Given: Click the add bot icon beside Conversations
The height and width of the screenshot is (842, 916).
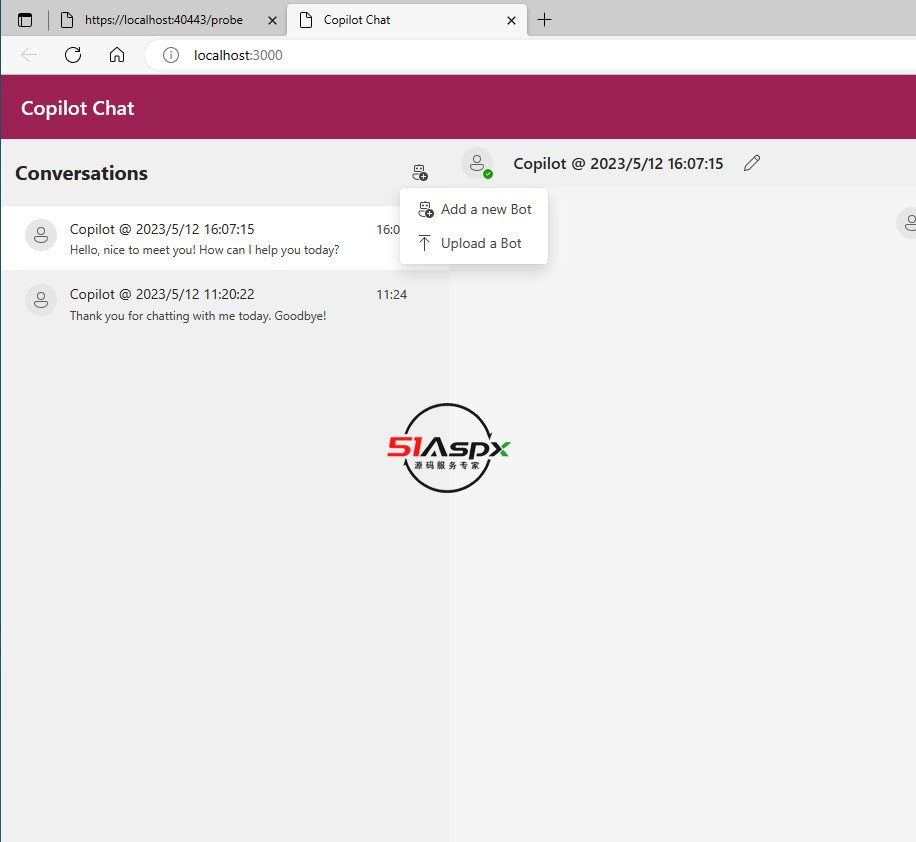Looking at the screenshot, I should (x=419, y=172).
